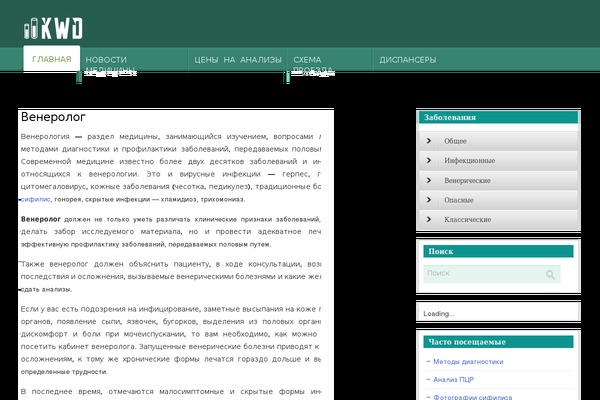
Task: Expand the Венерические chevron arrow
Action: coord(429,180)
